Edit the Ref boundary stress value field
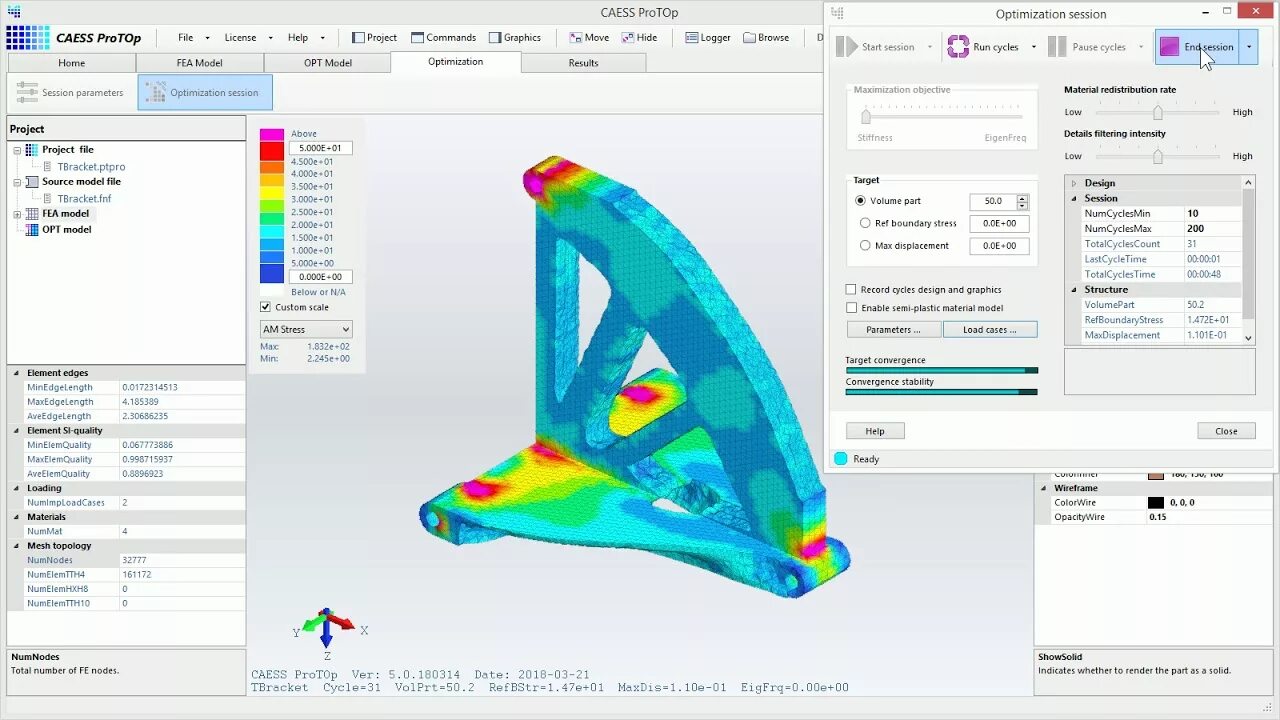 [999, 223]
